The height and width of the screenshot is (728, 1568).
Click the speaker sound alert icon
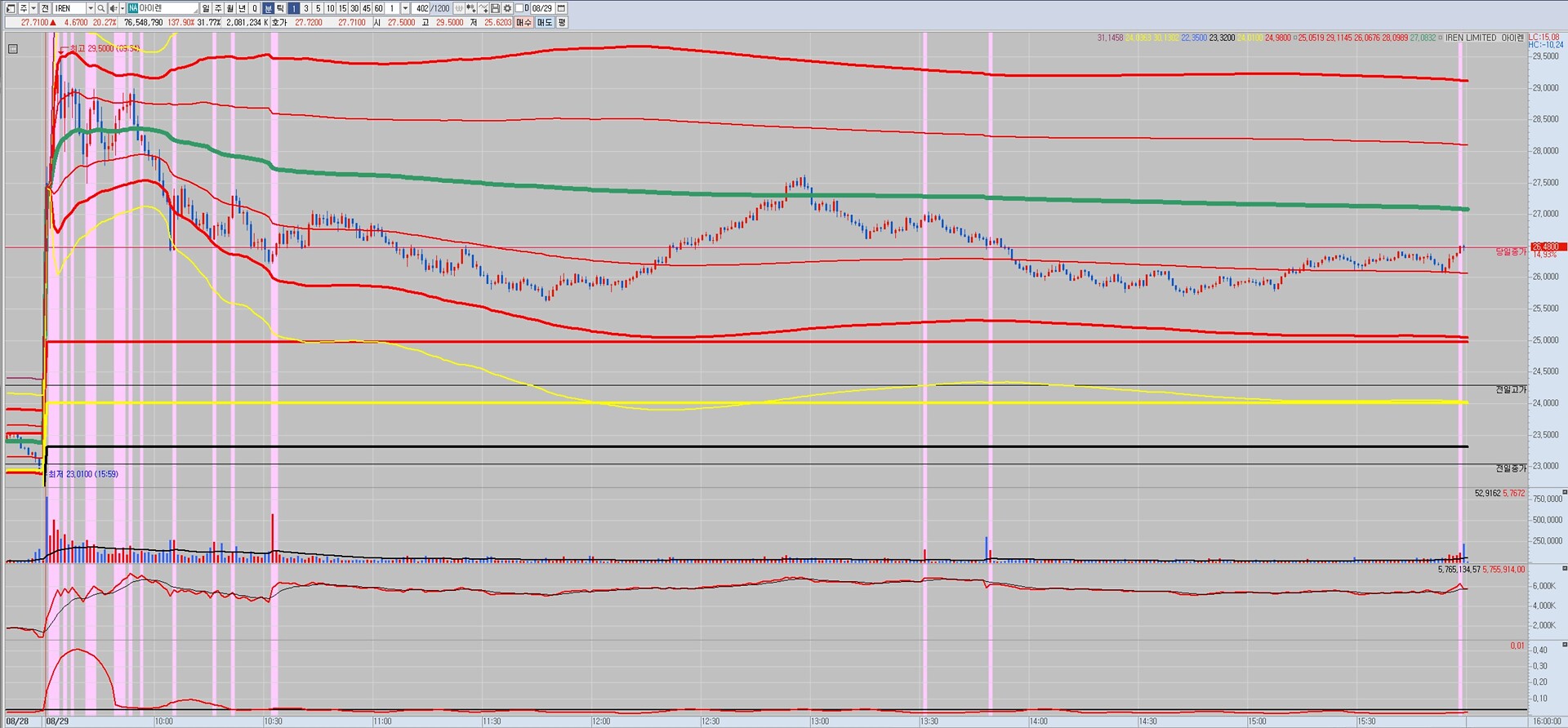113,8
